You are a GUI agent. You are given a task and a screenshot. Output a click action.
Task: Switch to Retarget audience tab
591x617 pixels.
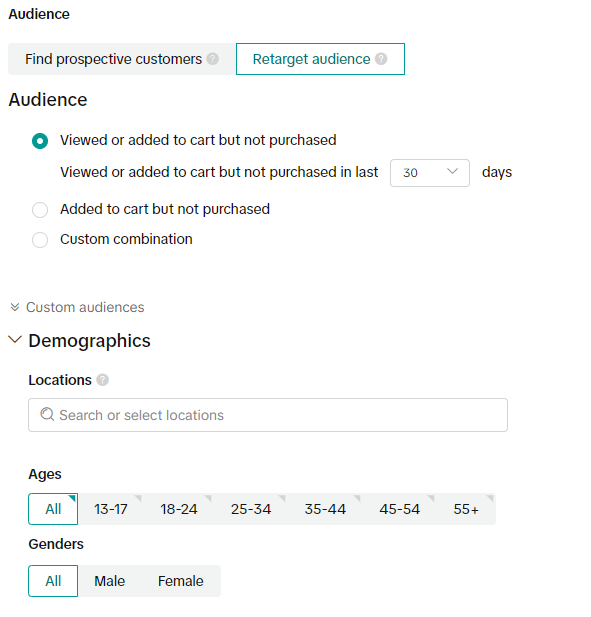click(x=320, y=59)
